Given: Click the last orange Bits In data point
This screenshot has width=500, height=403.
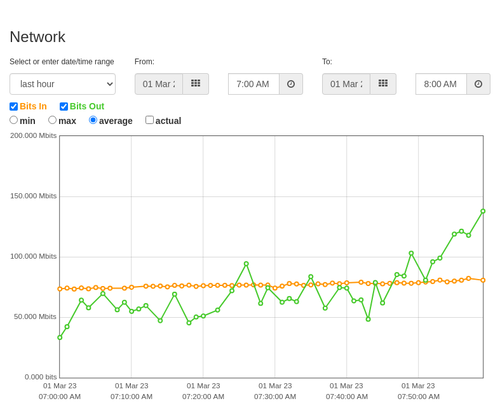Looking at the screenshot, I should (483, 280).
